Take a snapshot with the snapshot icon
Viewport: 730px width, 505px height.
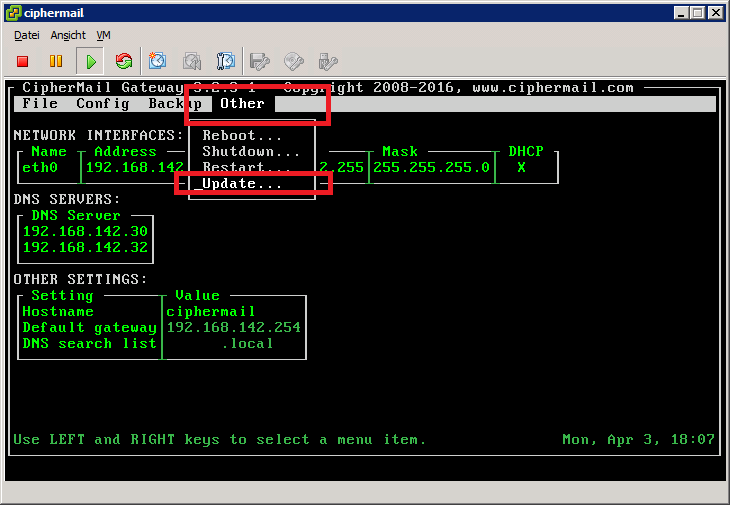tap(158, 62)
